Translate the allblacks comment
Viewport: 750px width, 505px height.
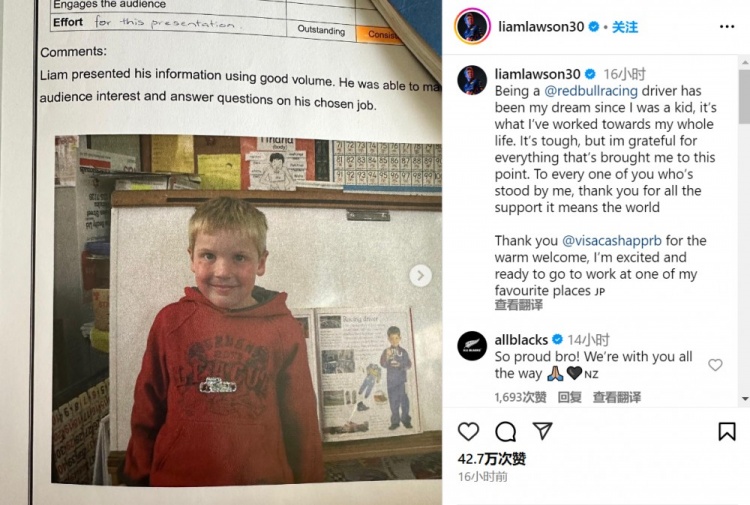[x=617, y=397]
